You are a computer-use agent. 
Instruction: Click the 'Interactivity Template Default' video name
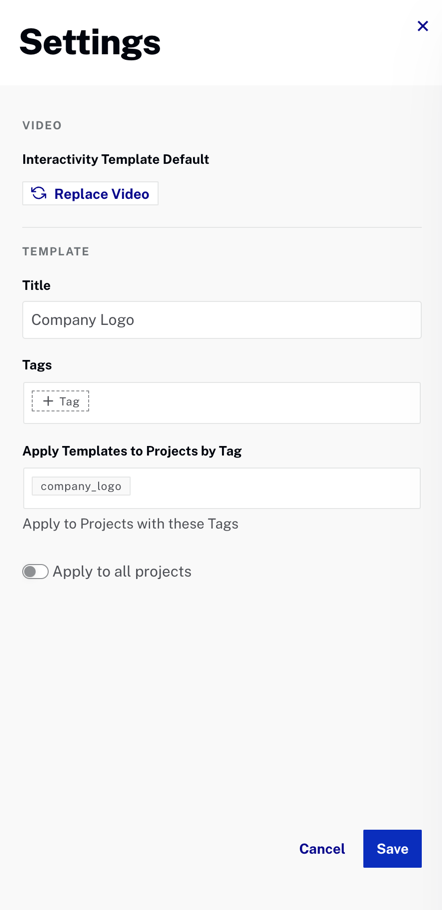116,159
